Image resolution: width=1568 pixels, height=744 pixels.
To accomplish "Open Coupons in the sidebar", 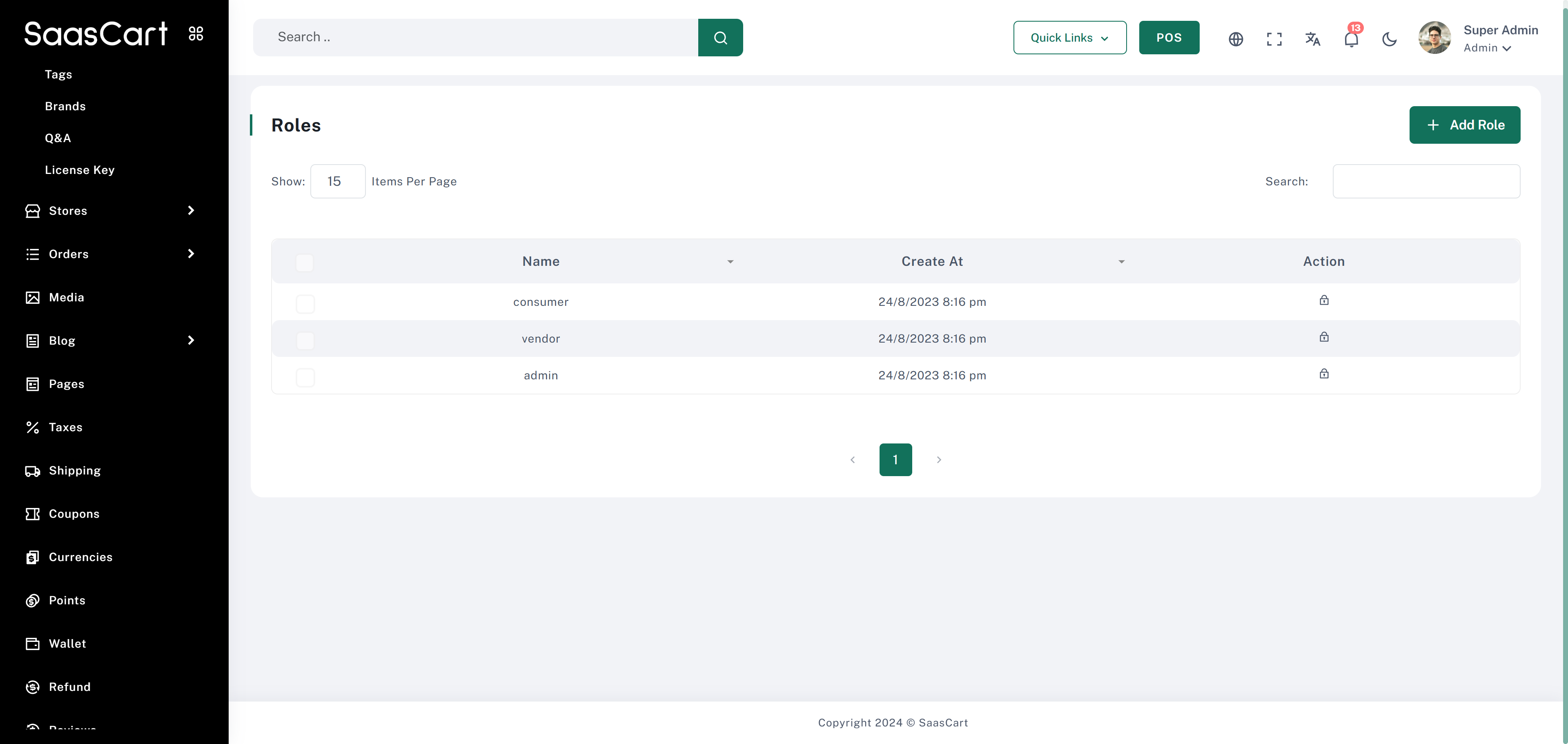I will (73, 514).
